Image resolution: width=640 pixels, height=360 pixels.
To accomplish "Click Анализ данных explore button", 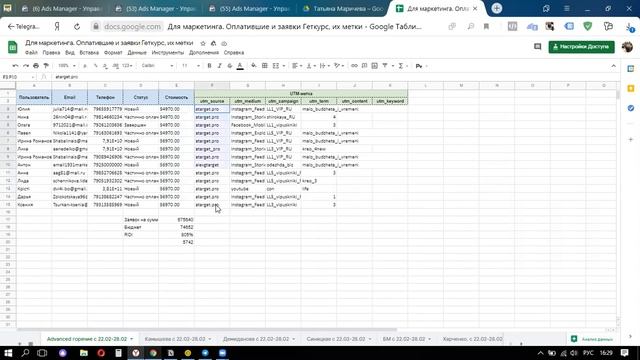I will (x=591, y=339).
